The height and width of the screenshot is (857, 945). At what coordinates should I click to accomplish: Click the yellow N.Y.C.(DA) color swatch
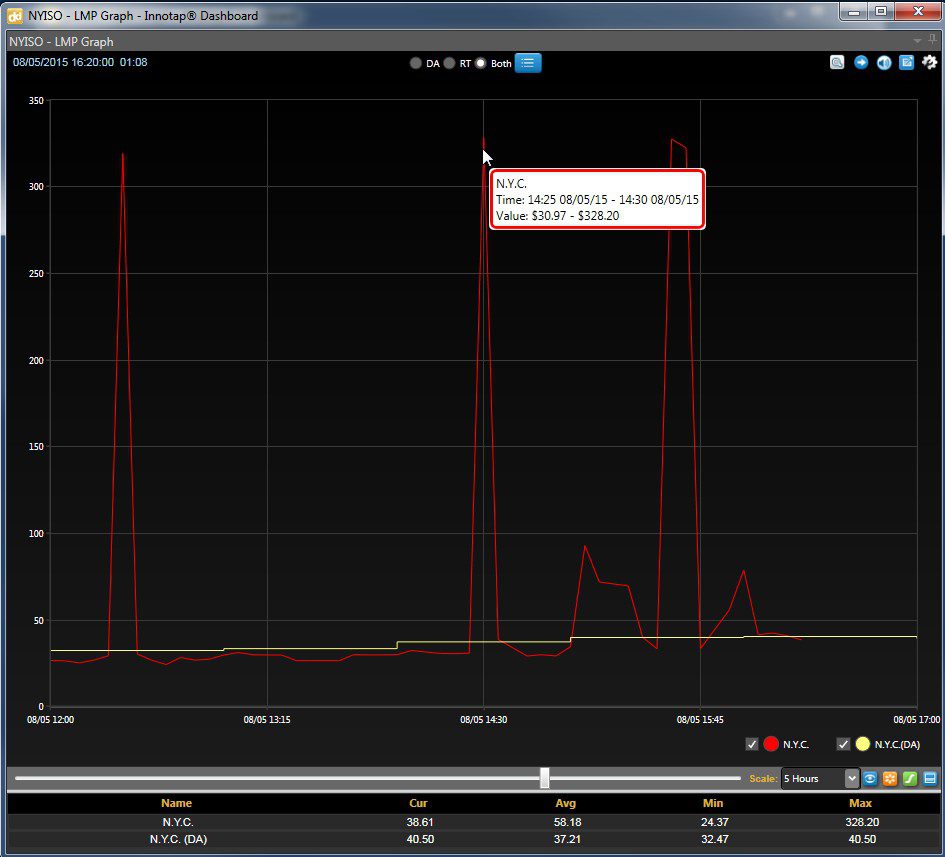click(862, 744)
